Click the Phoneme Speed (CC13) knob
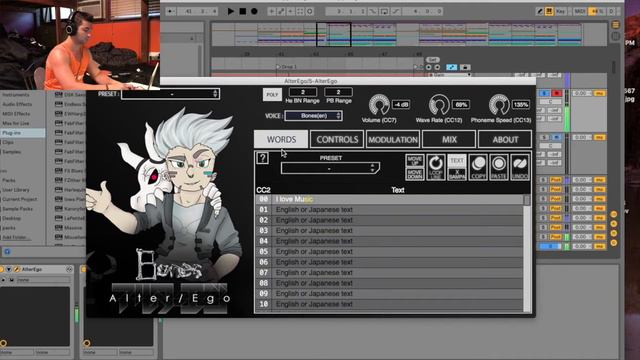640x360 pixels. point(499,105)
